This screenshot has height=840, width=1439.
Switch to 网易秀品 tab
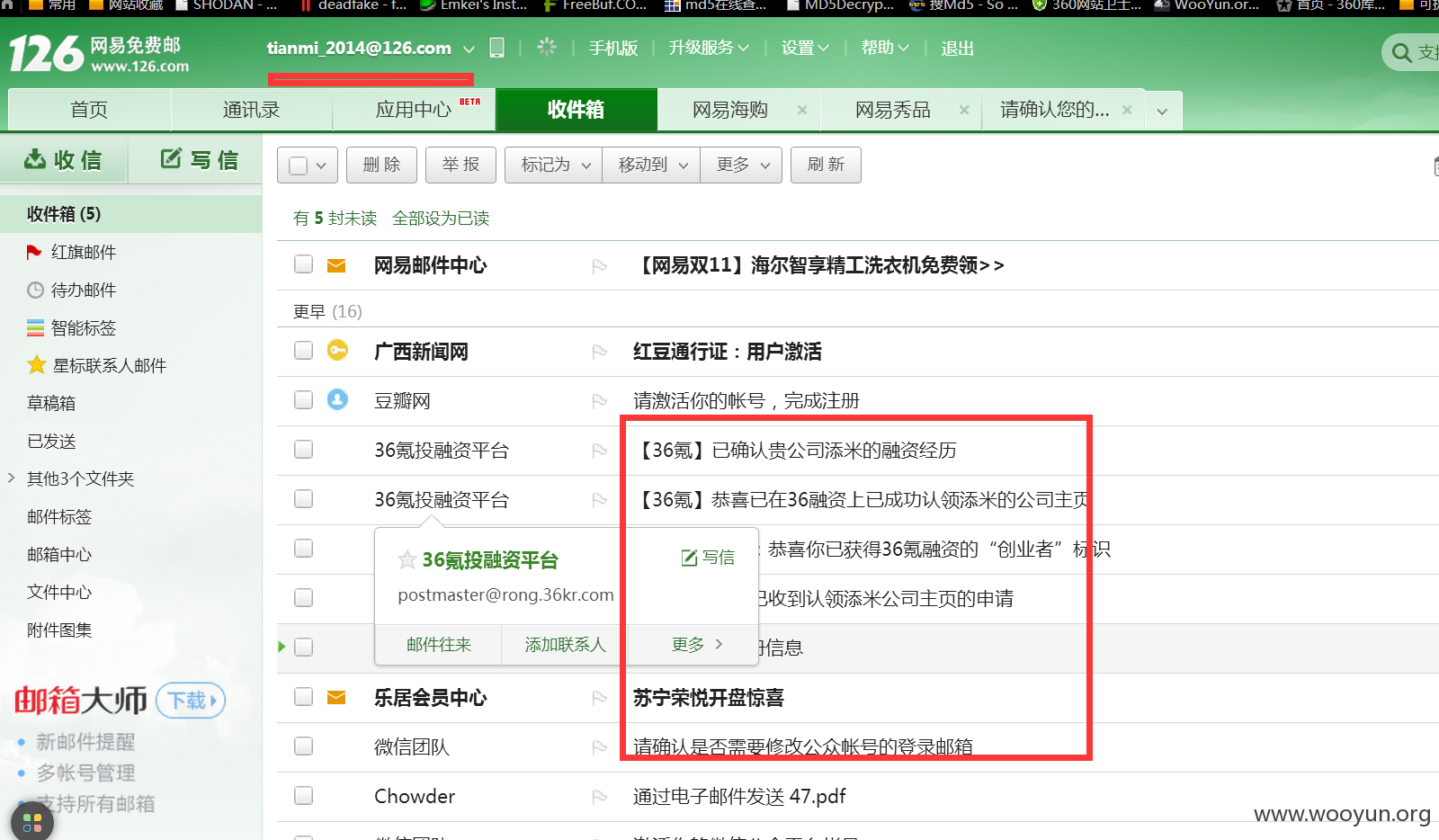(x=893, y=110)
